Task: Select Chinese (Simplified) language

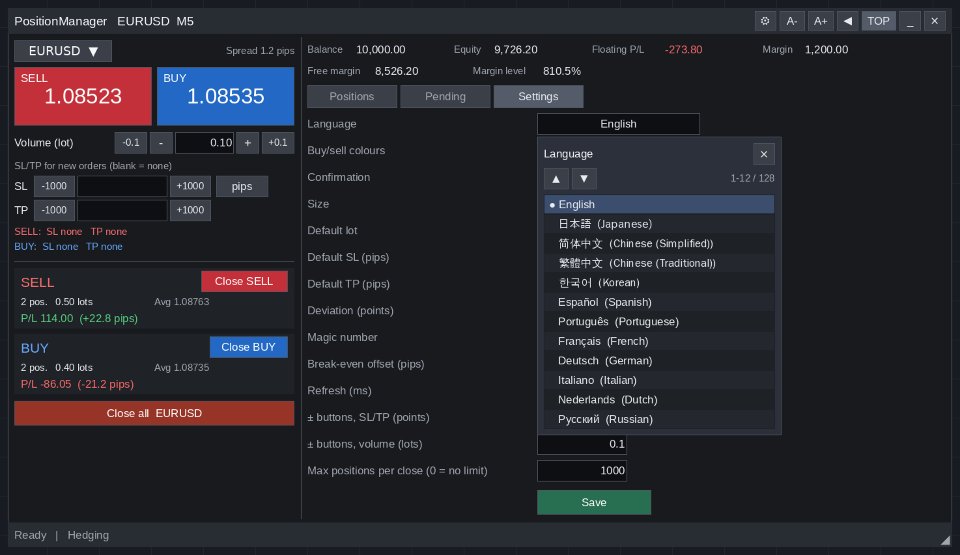Action: tap(659, 244)
